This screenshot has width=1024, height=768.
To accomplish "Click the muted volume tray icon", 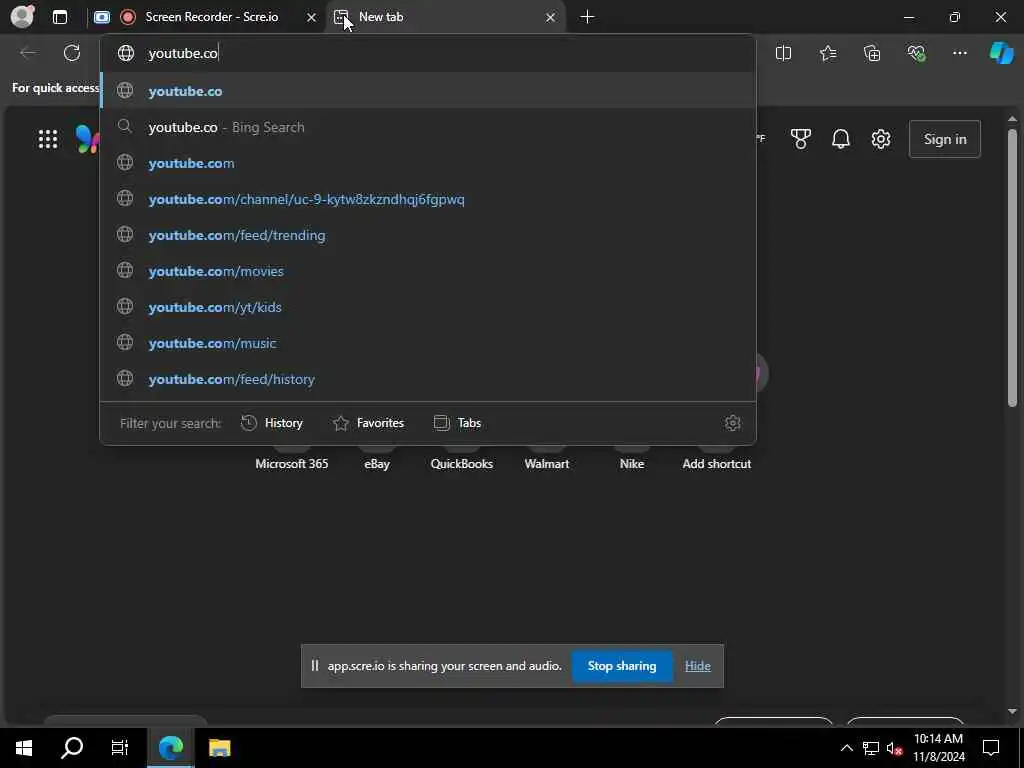I will tap(895, 748).
